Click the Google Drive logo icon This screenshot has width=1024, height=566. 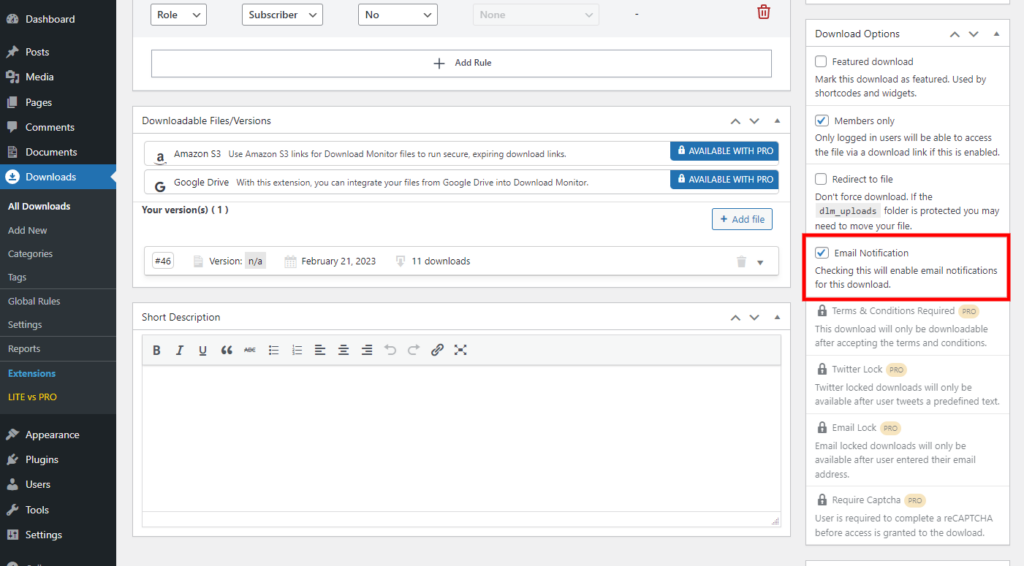tap(159, 186)
